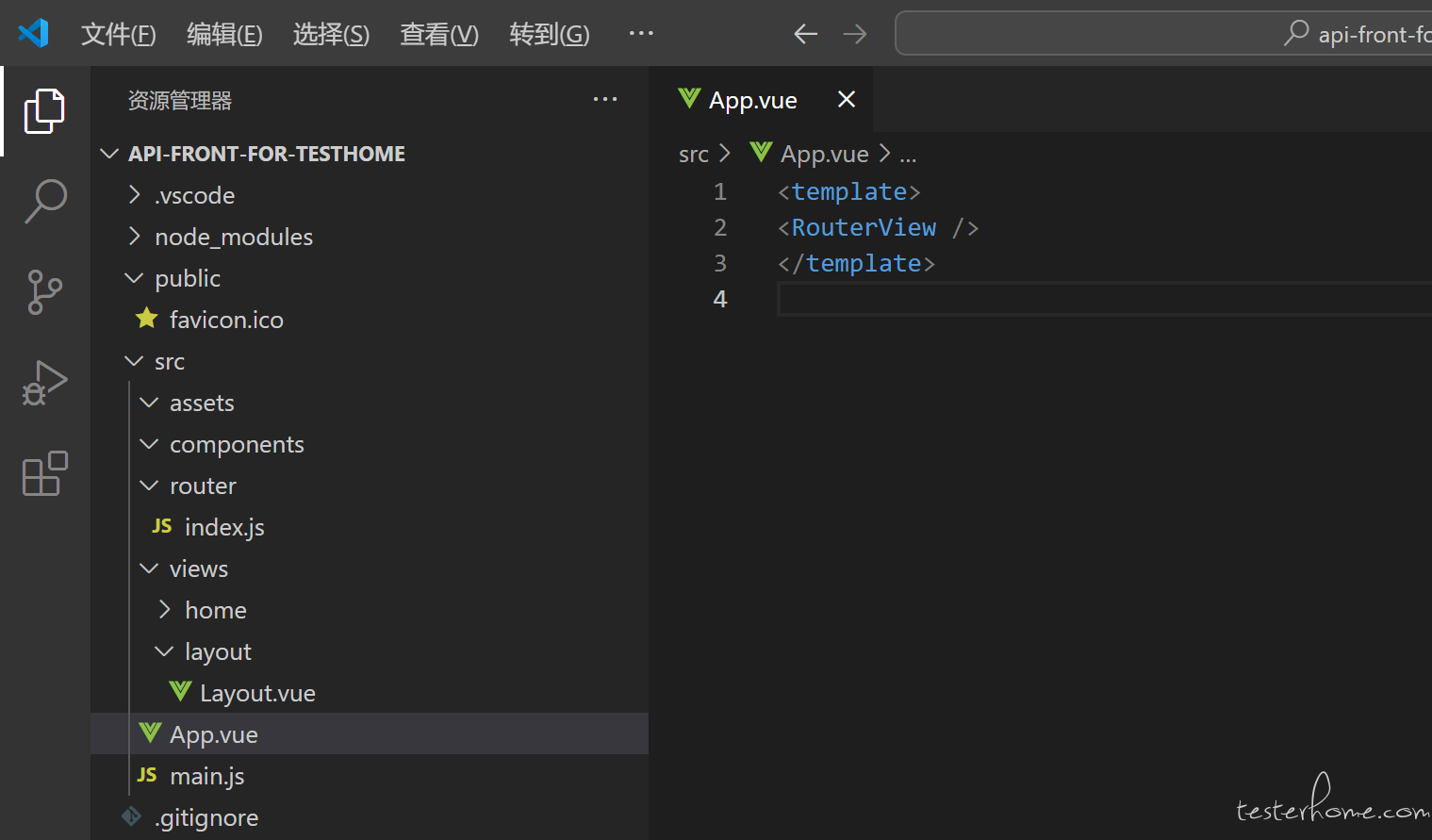Image resolution: width=1432 pixels, height=840 pixels.
Task: Click the 资源管理器 panel title
Action: (180, 100)
